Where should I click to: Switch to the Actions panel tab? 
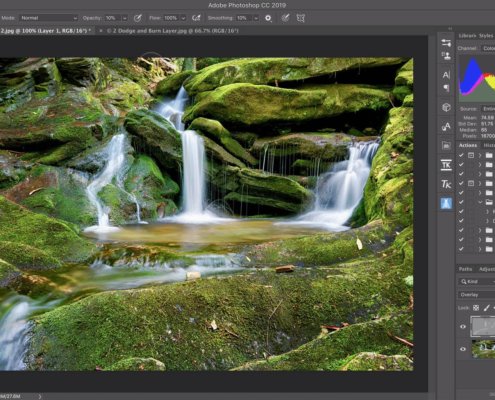tap(468, 145)
